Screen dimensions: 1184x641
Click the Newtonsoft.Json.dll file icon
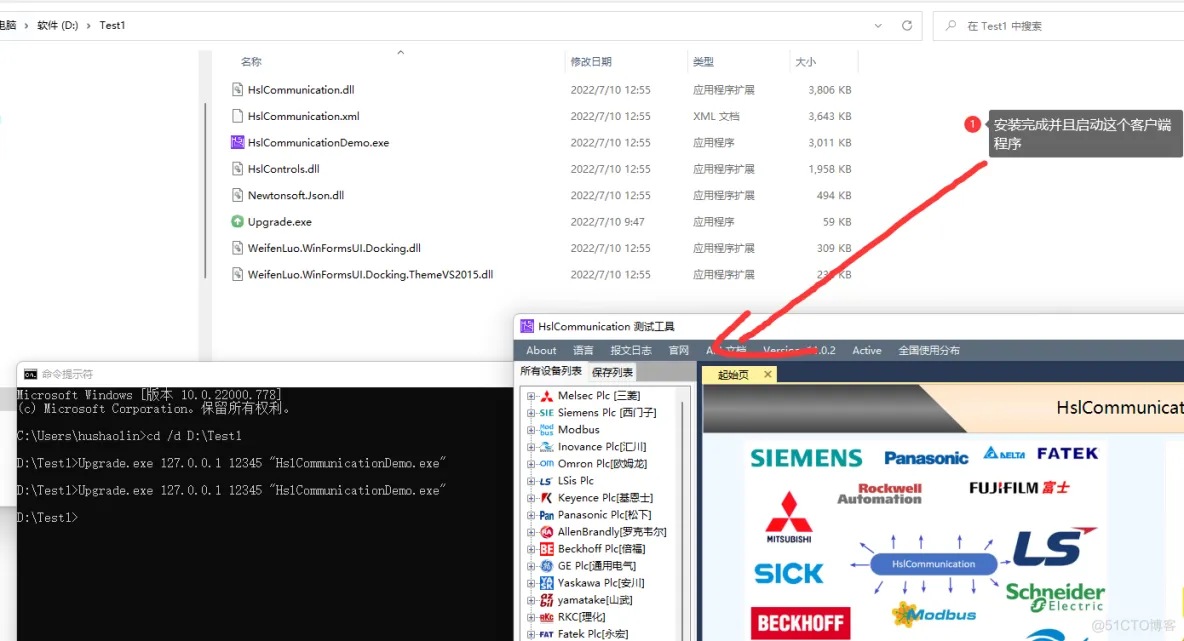pos(237,196)
